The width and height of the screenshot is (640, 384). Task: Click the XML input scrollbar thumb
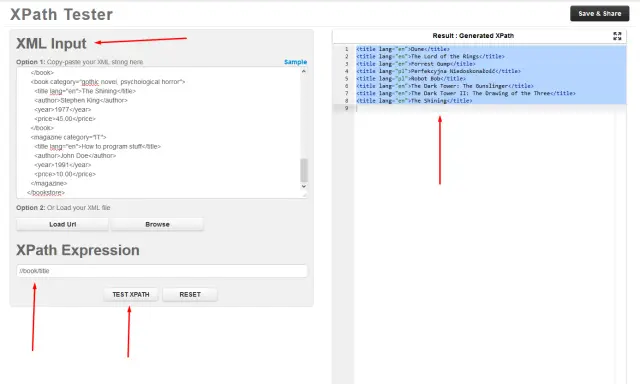304,170
